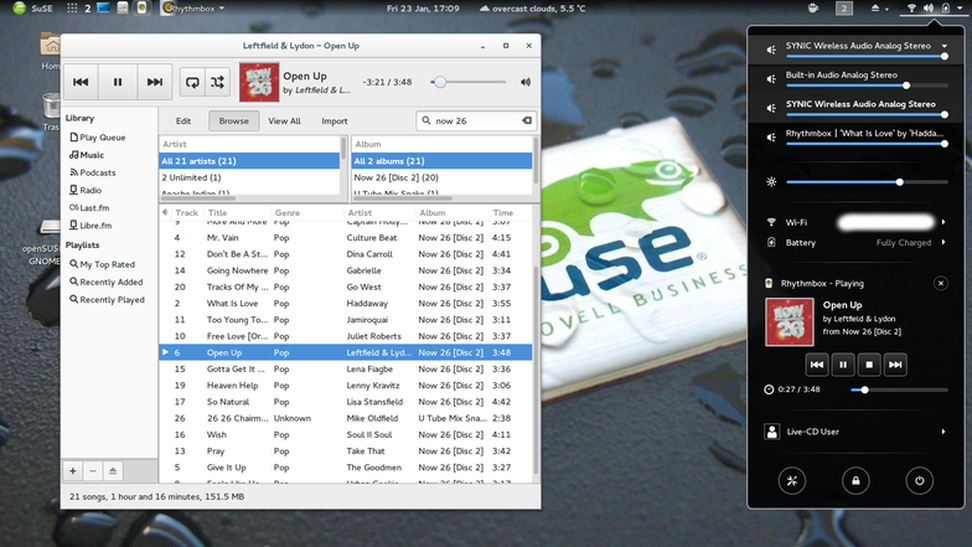Image resolution: width=972 pixels, height=547 pixels.
Task: Click the power off round button
Action: point(919,481)
